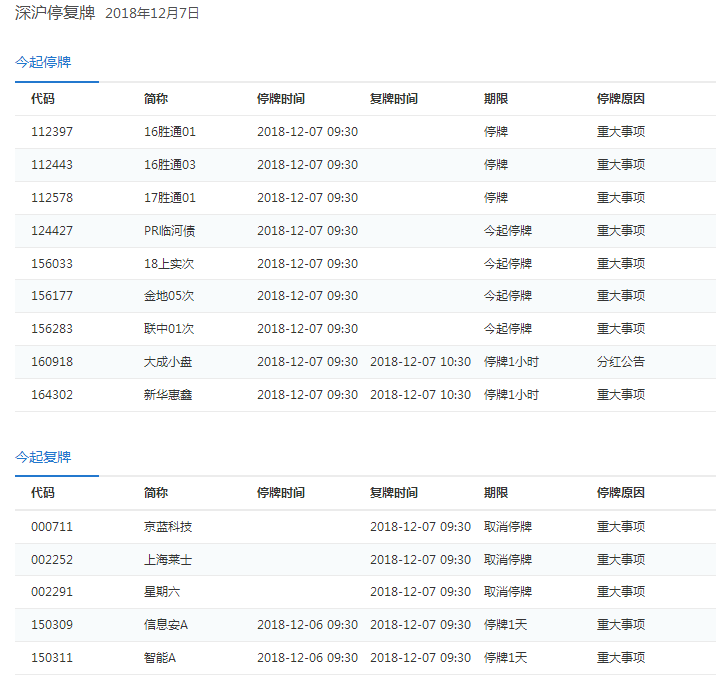Open the 18上实次 entry
Screen dimensions: 716x690
pos(170,264)
